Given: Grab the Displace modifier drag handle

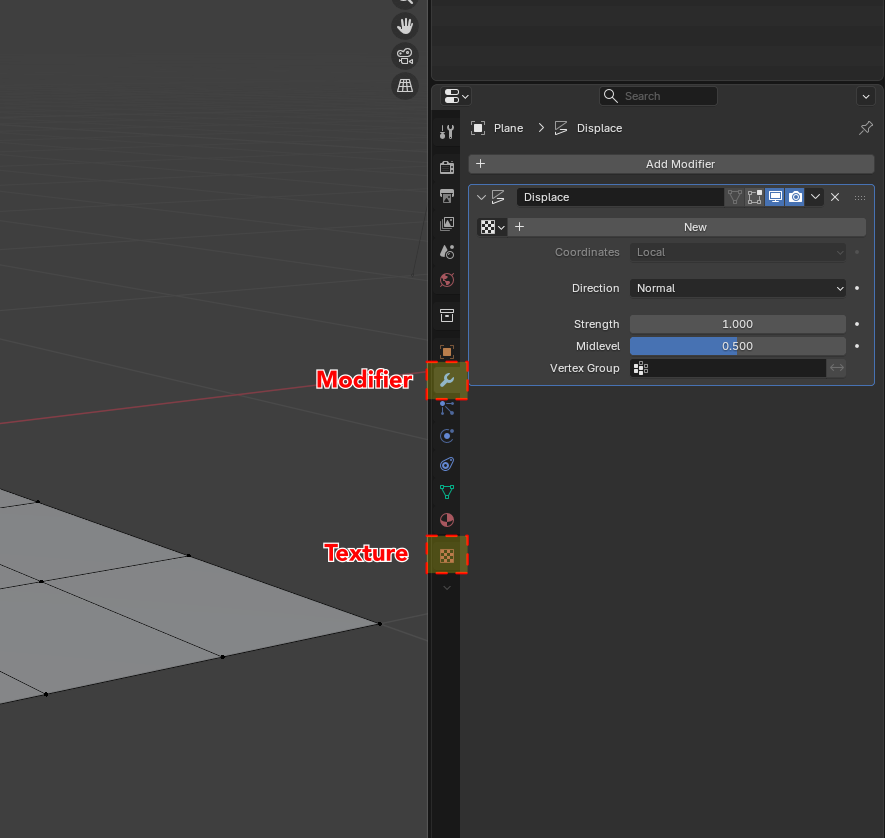Looking at the screenshot, I should point(860,198).
